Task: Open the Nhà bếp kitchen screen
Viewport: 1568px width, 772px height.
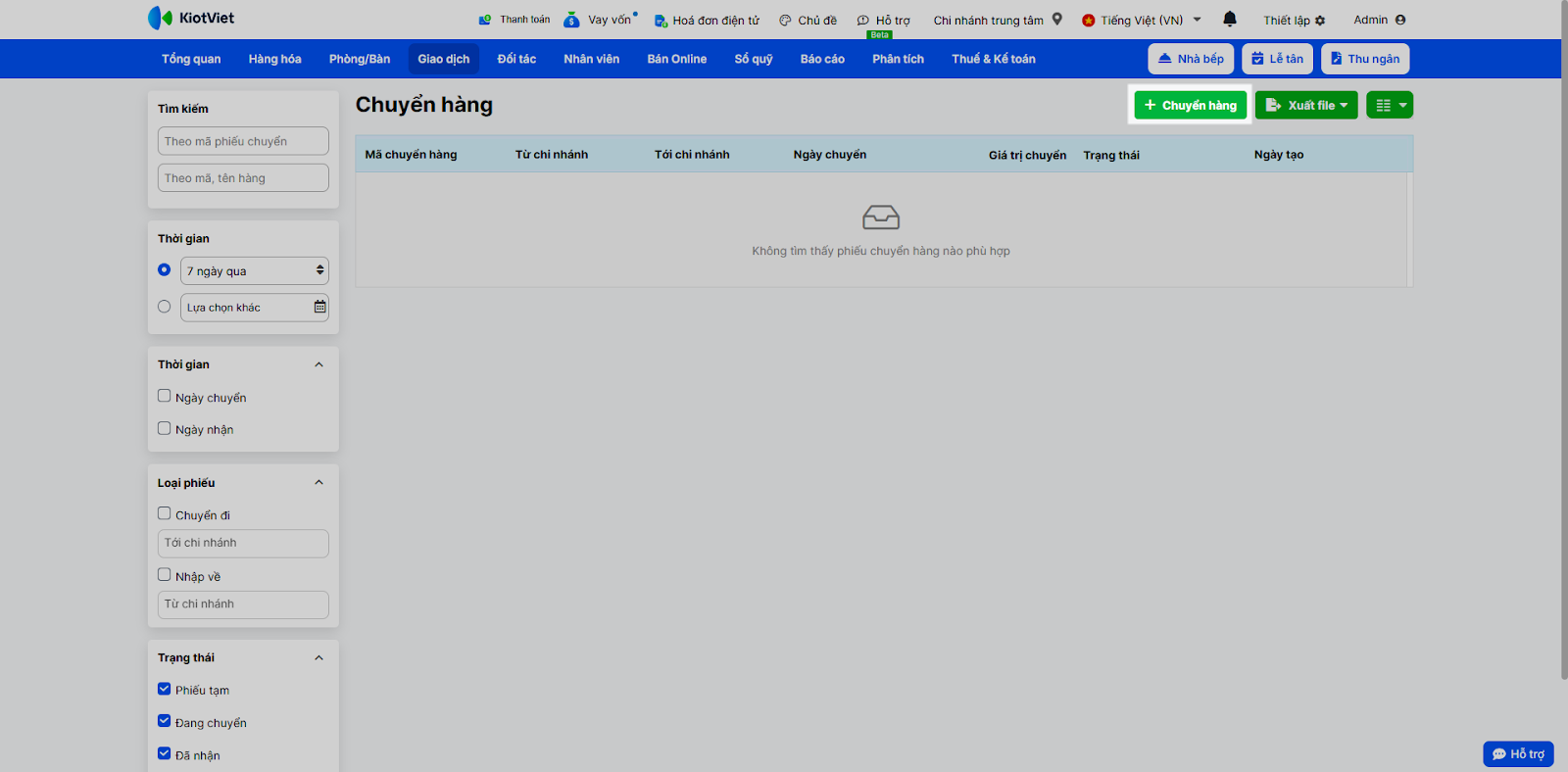Action: tap(1191, 59)
